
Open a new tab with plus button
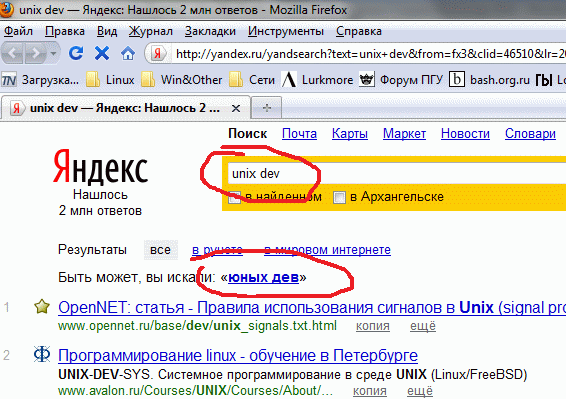point(266,108)
